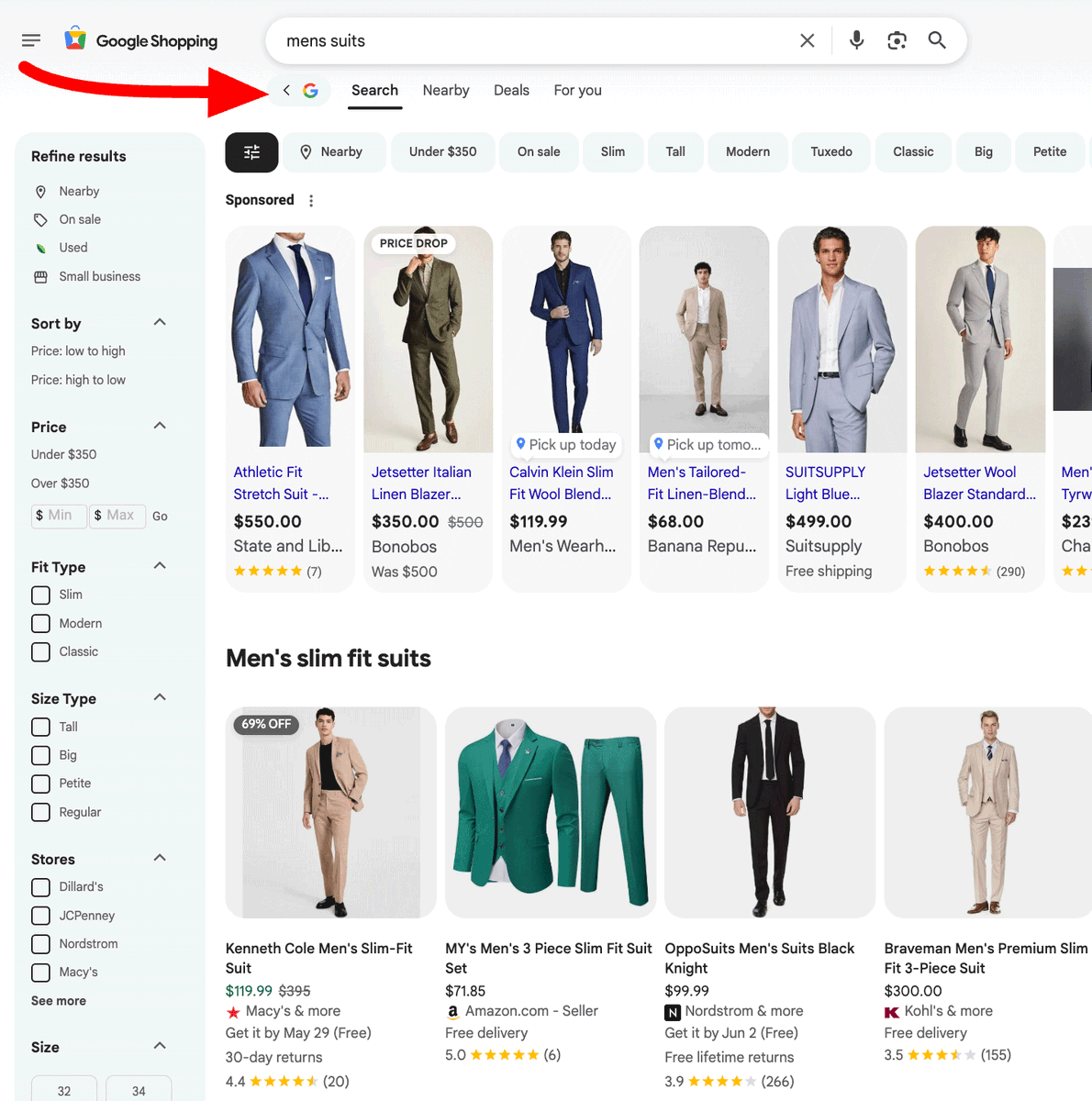Check the Slim fit type box
1092x1101 pixels.
click(40, 595)
